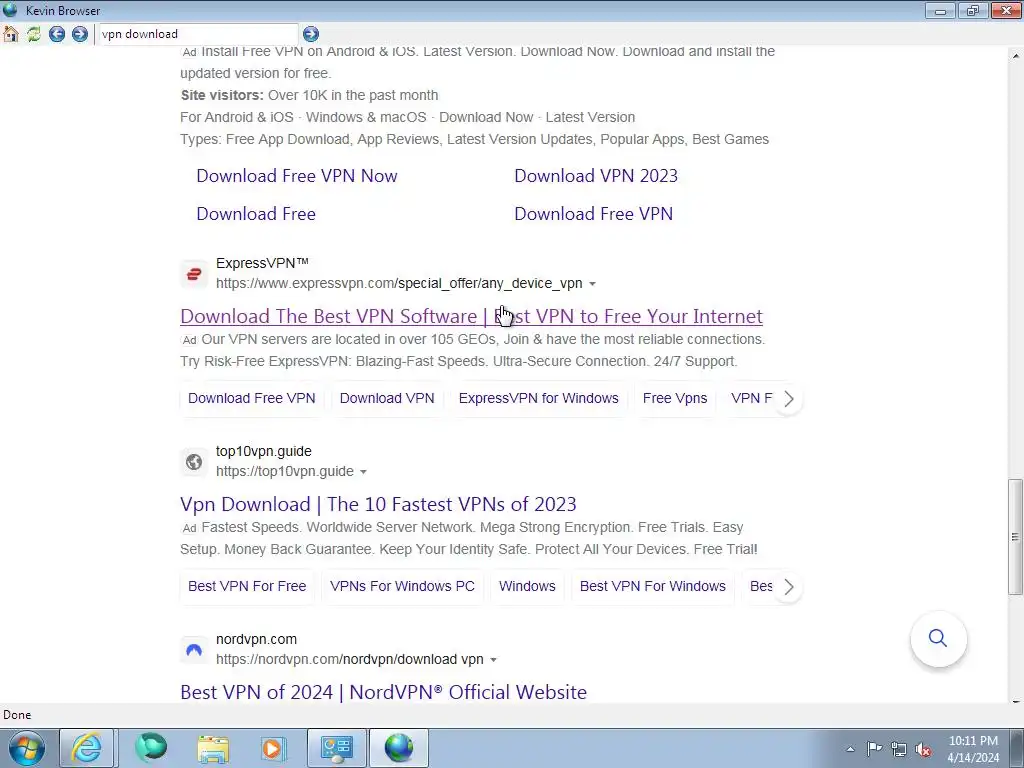Click the ExpressVPN for Windows chip
Screen dimensions: 1024x768
pos(538,398)
